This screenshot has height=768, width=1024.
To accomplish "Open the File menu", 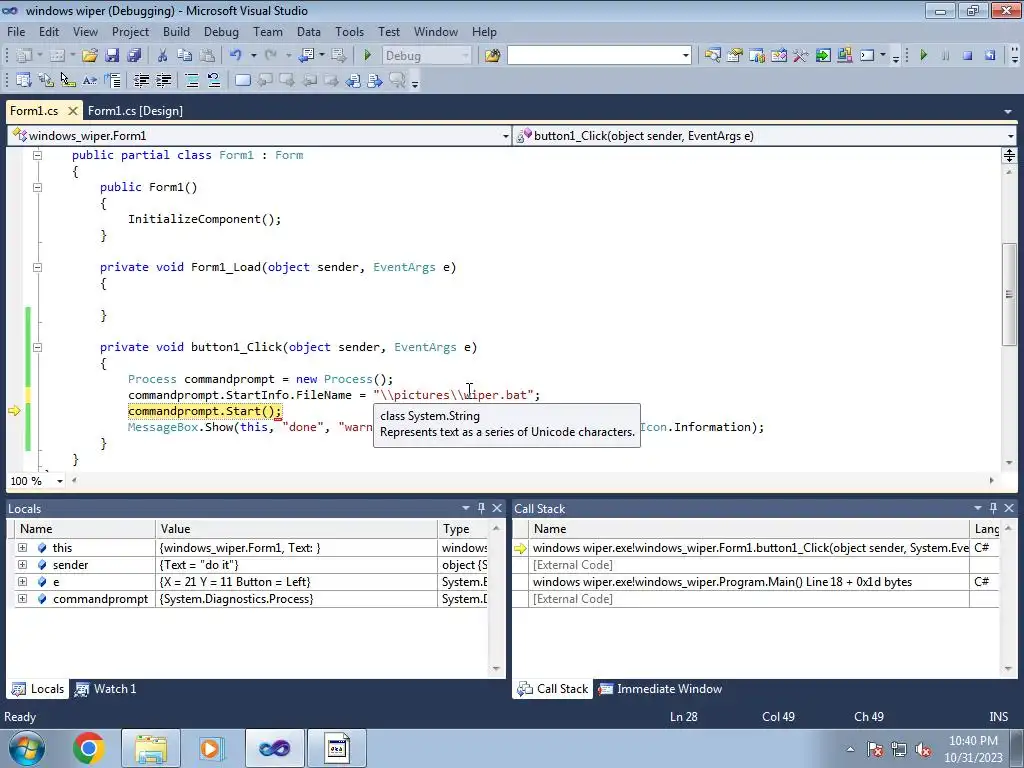I will [x=16, y=31].
